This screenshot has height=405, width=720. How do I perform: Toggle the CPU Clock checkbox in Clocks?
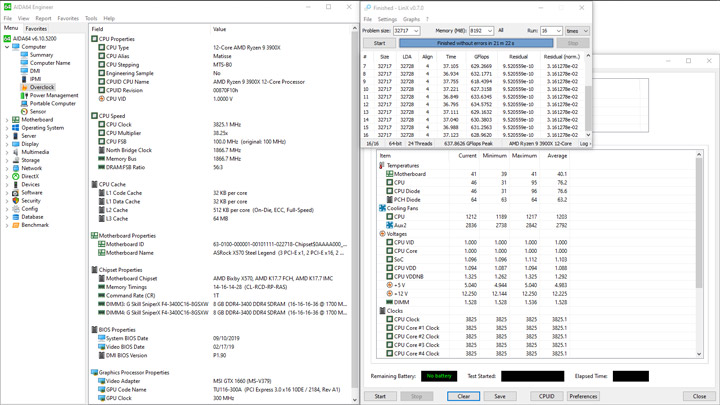pos(389,320)
